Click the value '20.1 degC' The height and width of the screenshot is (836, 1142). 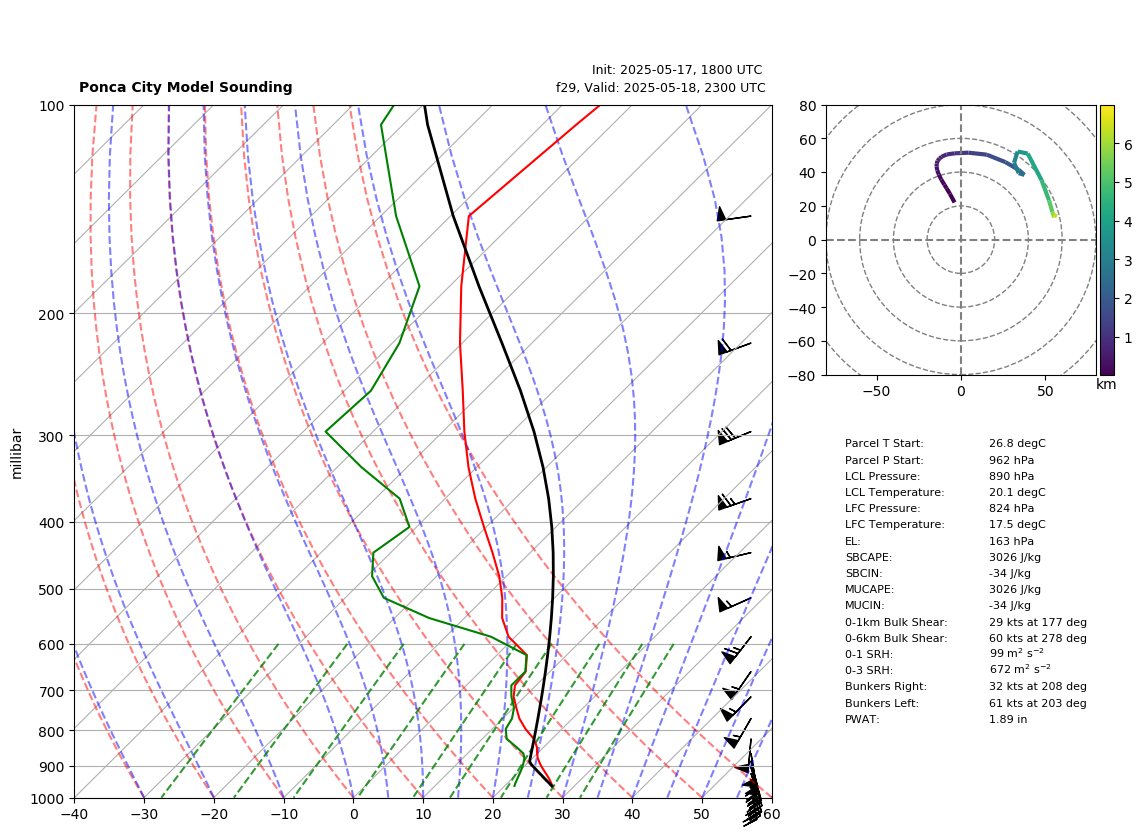click(1017, 492)
